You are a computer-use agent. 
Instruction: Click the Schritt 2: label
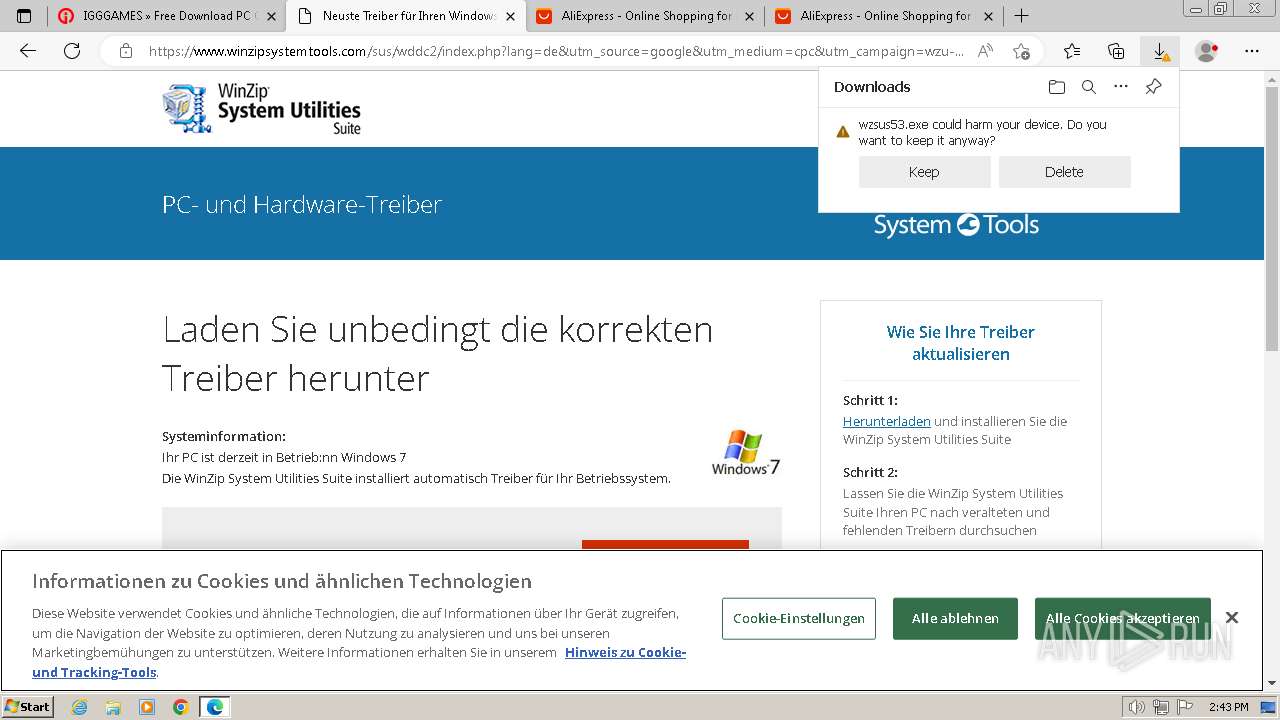tap(870, 472)
